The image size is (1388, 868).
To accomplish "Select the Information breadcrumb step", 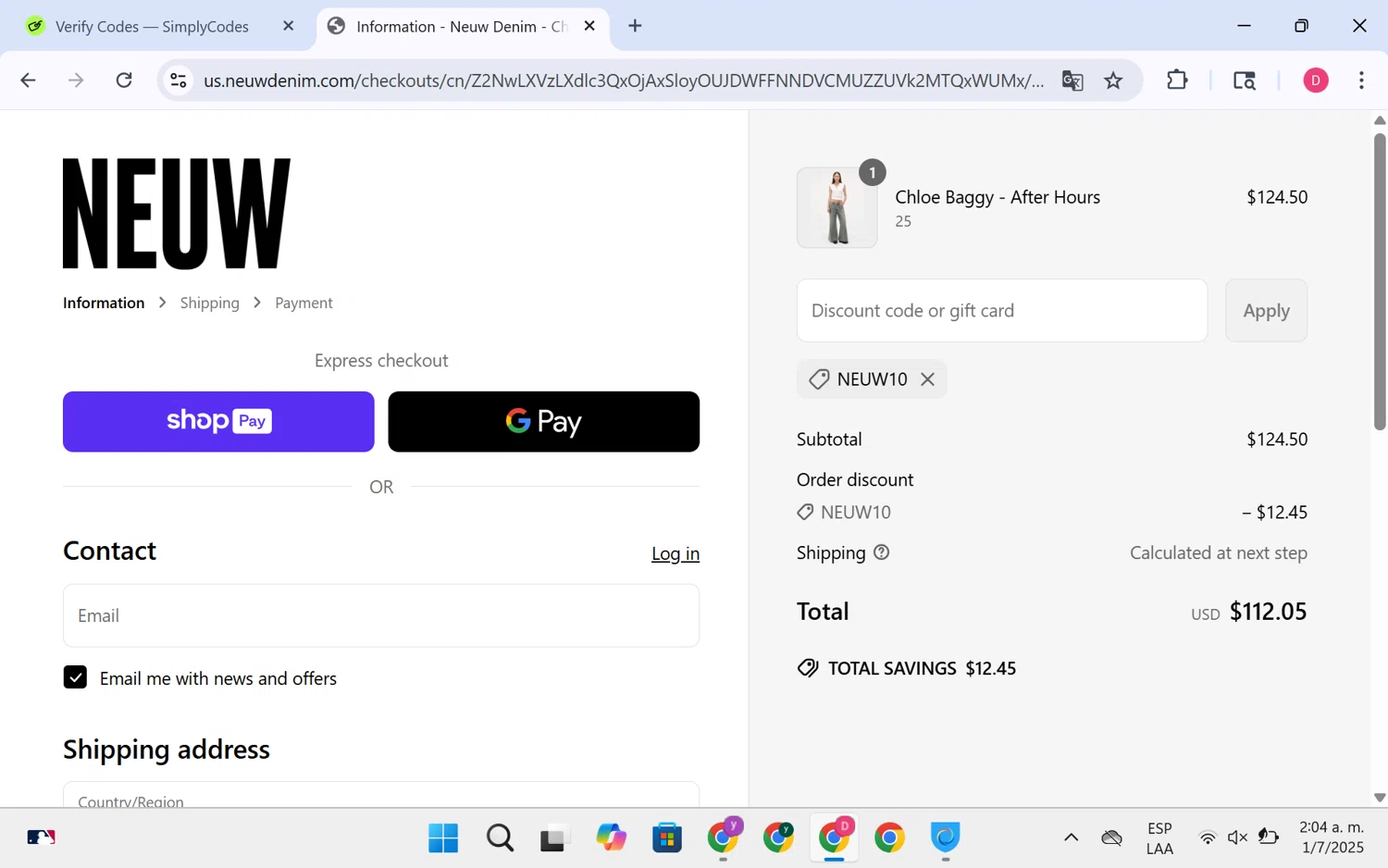I will pos(104,303).
